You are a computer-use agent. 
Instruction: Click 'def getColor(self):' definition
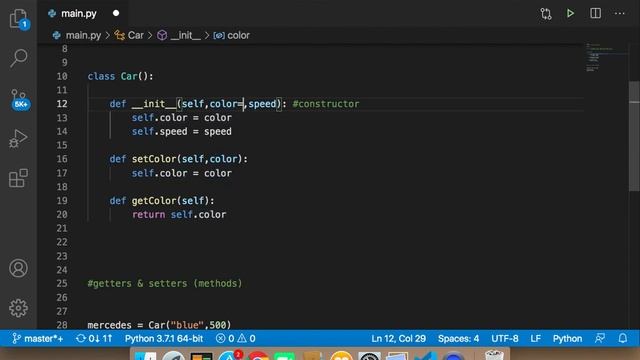(162, 201)
